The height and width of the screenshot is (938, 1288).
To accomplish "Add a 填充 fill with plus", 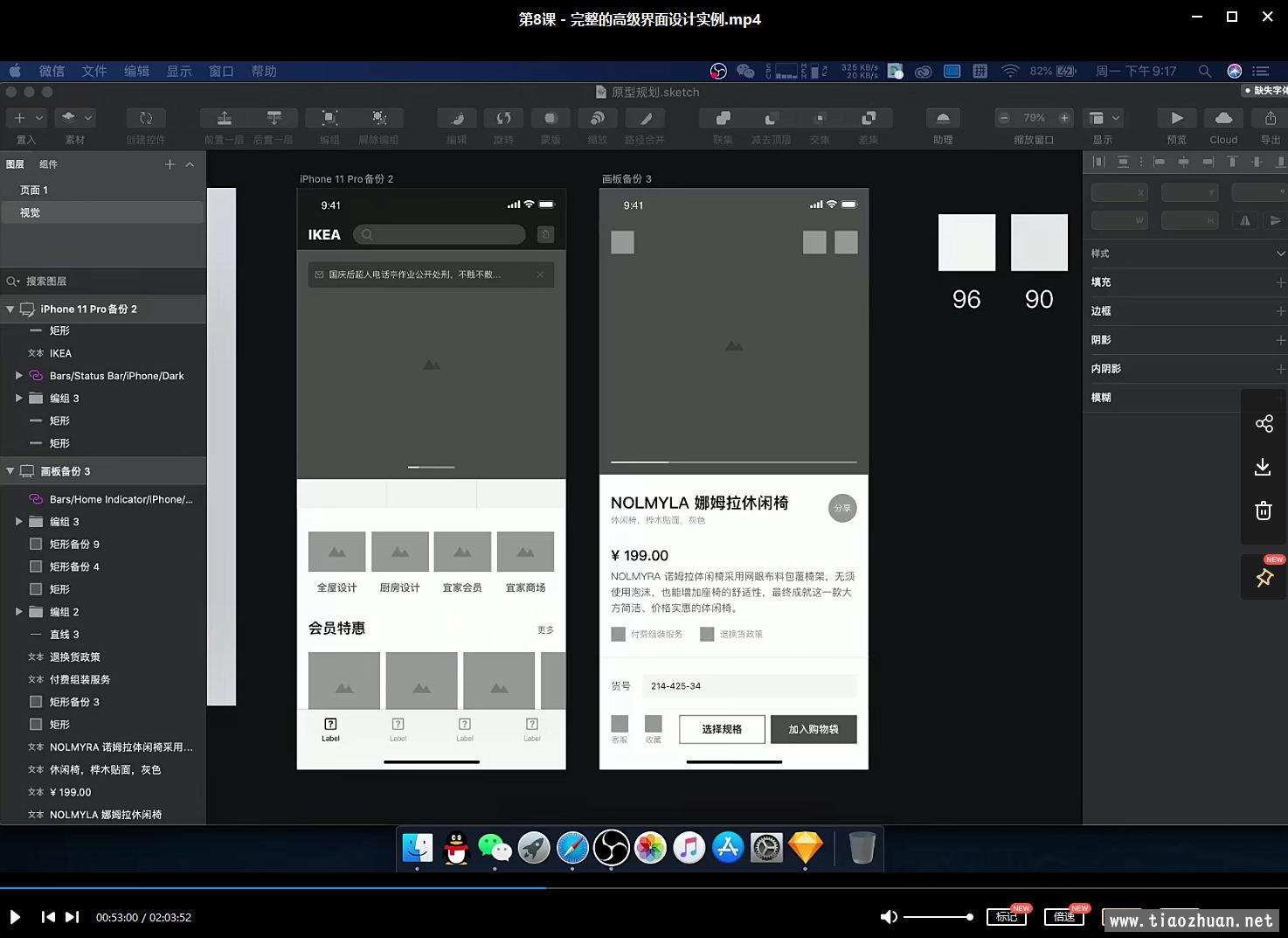I will 1280,282.
